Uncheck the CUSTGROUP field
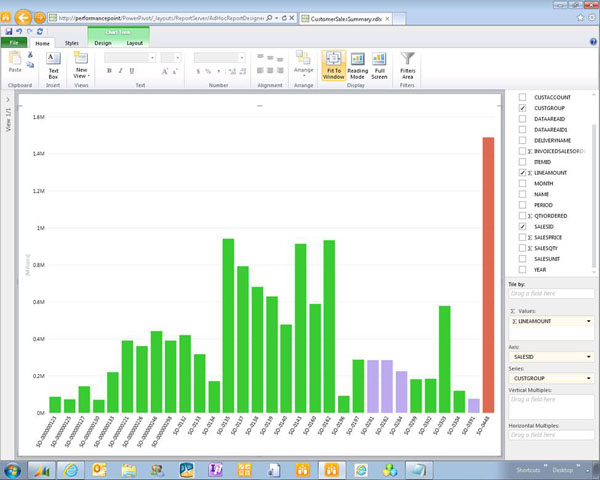The height and width of the screenshot is (480, 600). point(522,108)
